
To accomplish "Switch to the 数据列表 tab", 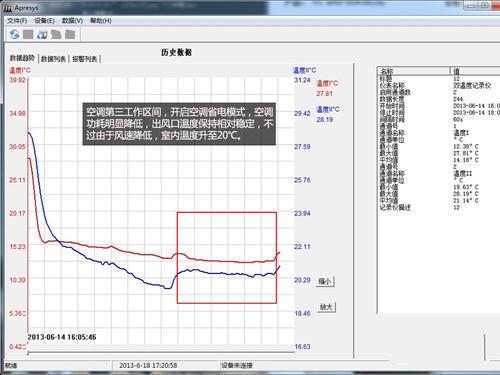I will (53, 59).
